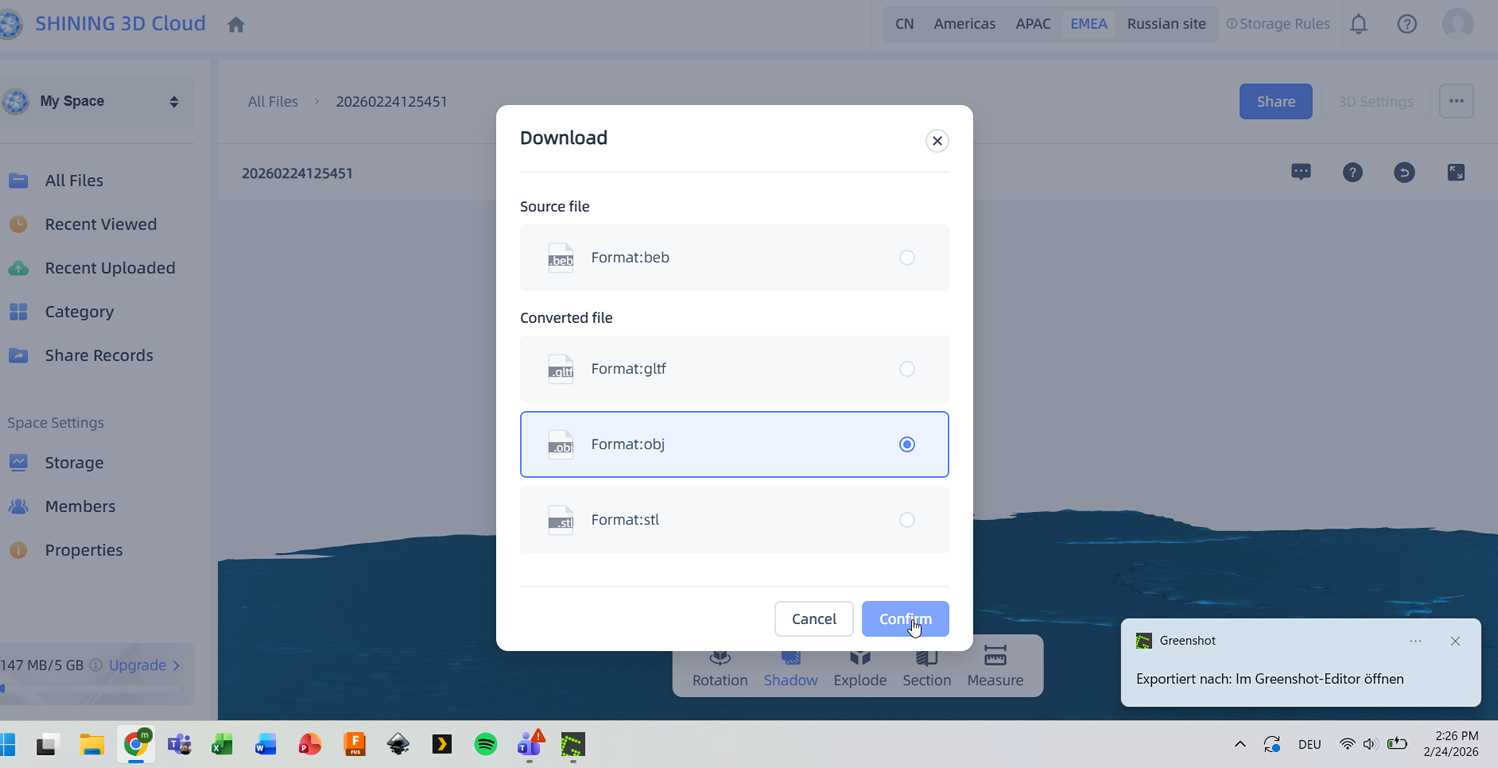Open the Storage Rules link

[x=1278, y=24]
